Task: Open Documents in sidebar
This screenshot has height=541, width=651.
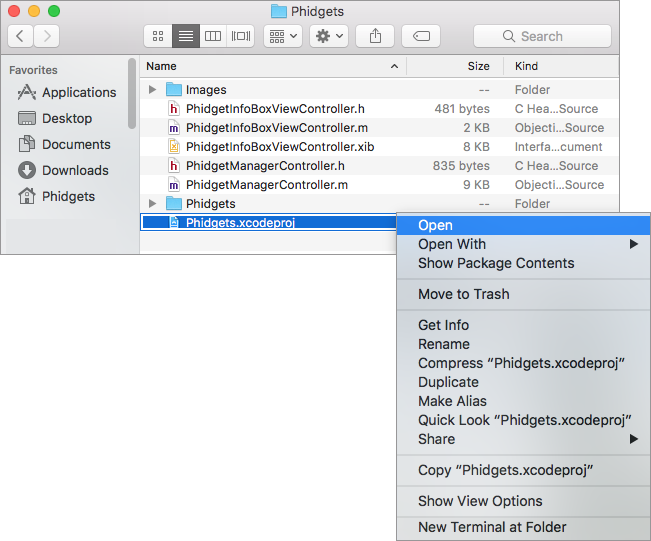Action: 64,144
